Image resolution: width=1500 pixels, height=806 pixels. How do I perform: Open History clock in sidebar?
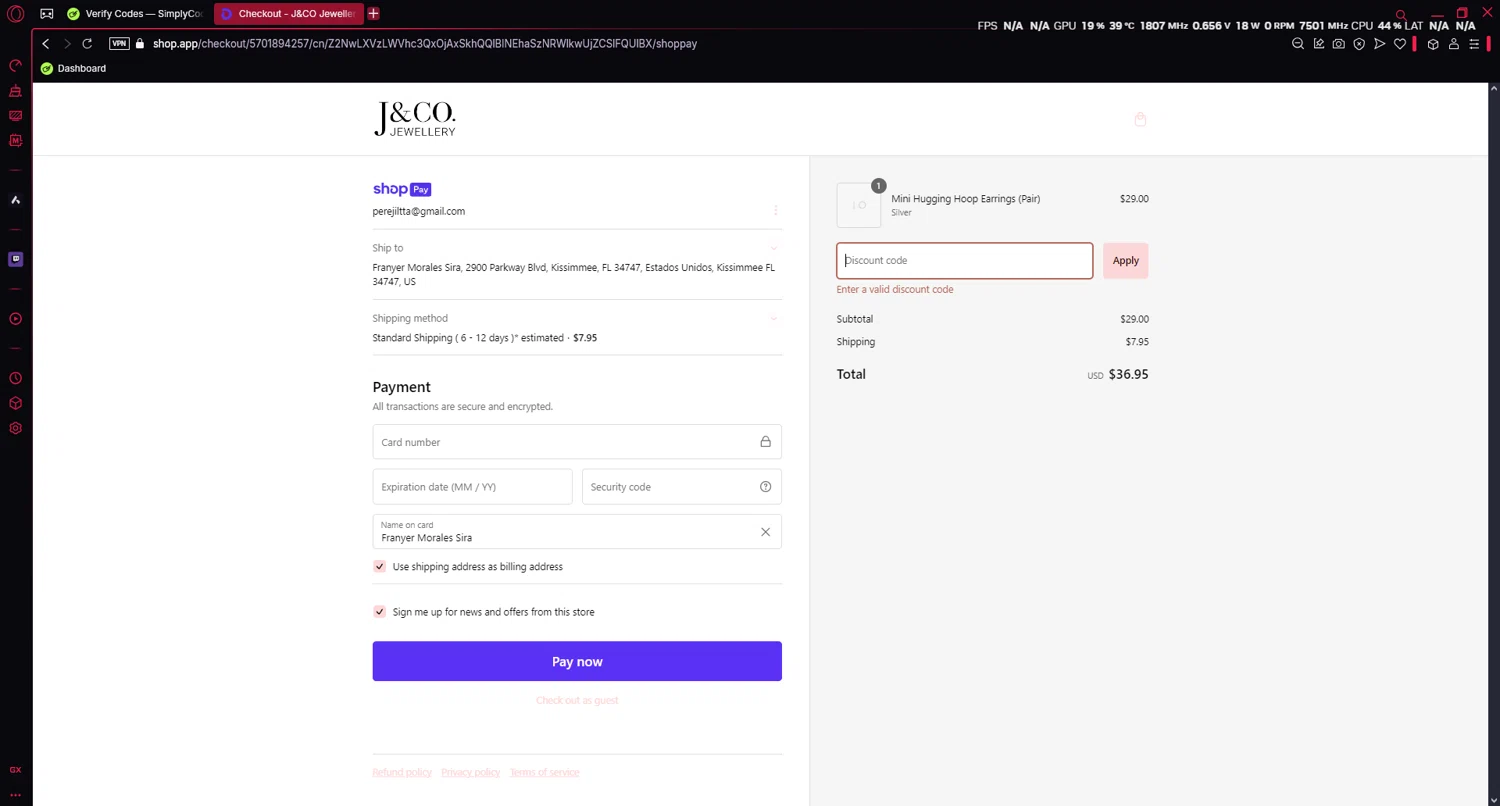(15, 379)
